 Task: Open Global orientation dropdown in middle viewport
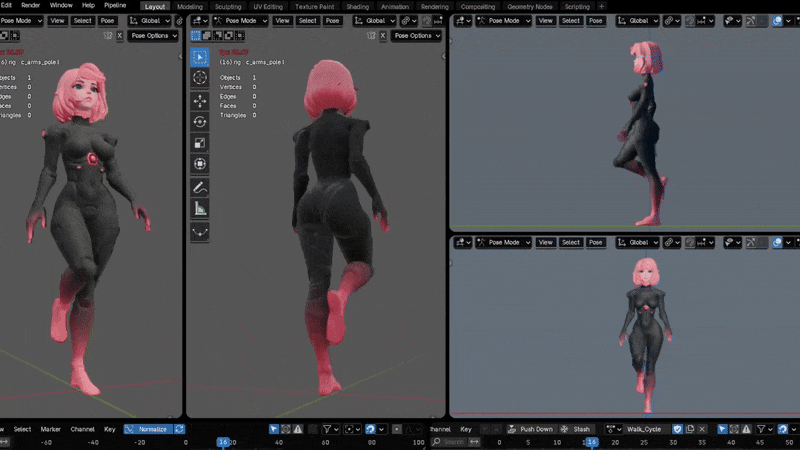[375, 21]
